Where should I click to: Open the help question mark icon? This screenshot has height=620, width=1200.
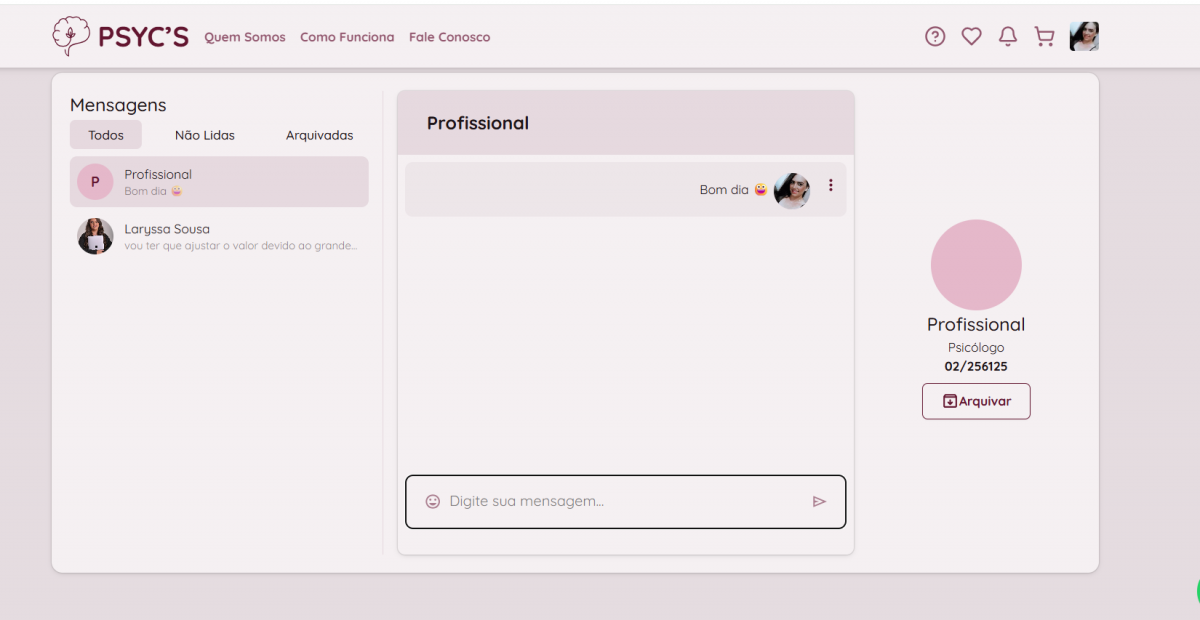(x=935, y=37)
